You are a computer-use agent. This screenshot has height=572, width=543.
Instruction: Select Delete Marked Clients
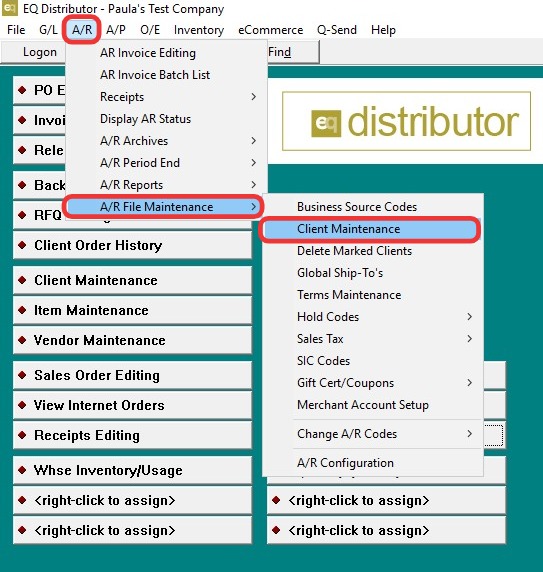coord(373,251)
